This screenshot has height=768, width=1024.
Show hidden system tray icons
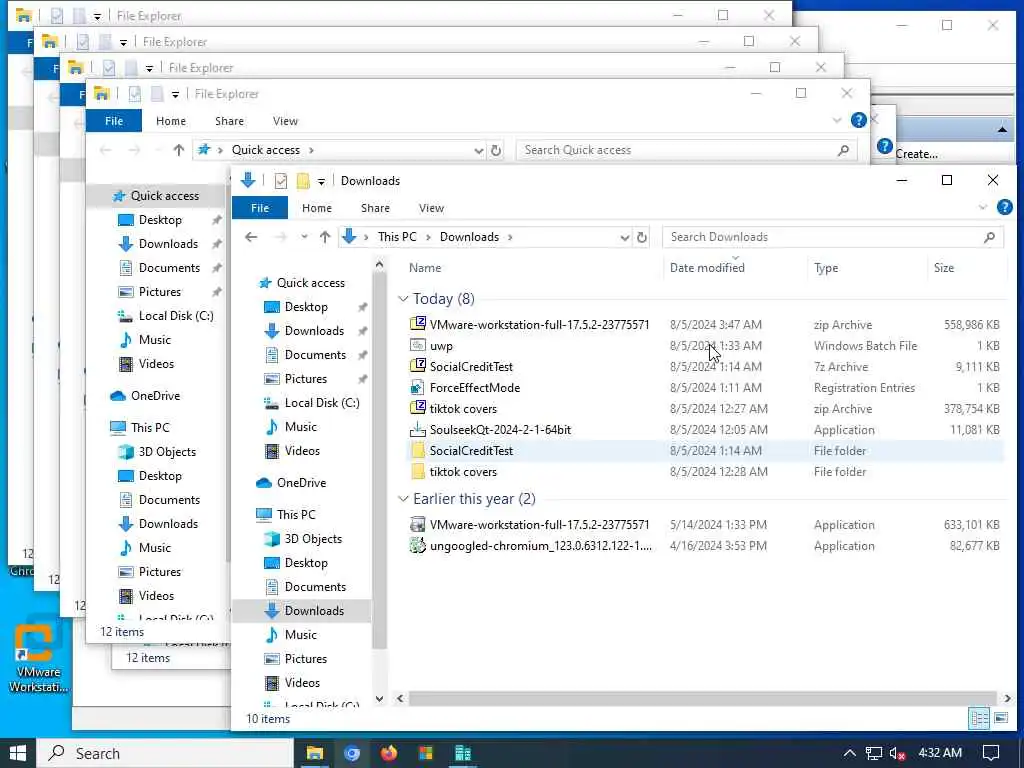coord(849,754)
